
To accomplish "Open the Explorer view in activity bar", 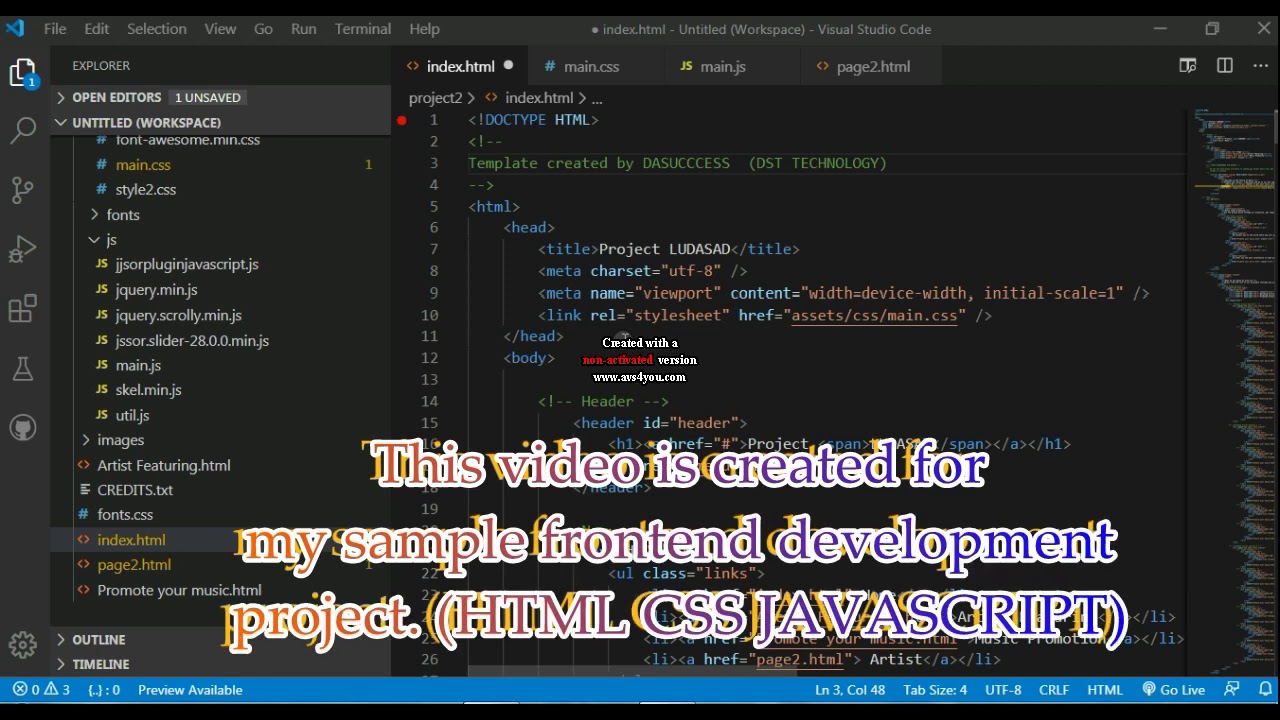I will click(x=23, y=72).
